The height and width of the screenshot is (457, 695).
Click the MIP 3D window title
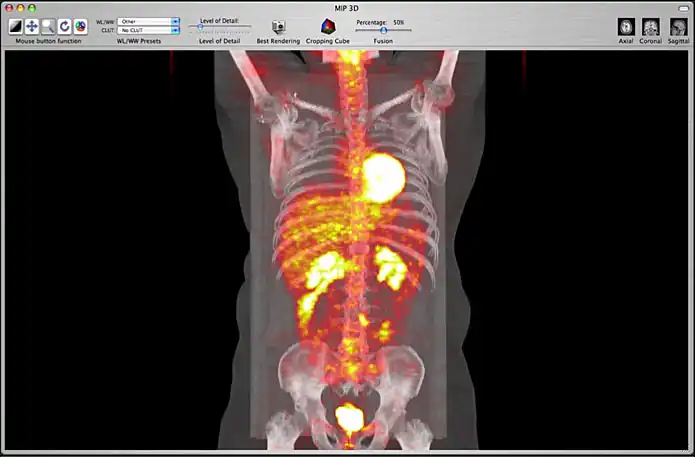tap(347, 7)
